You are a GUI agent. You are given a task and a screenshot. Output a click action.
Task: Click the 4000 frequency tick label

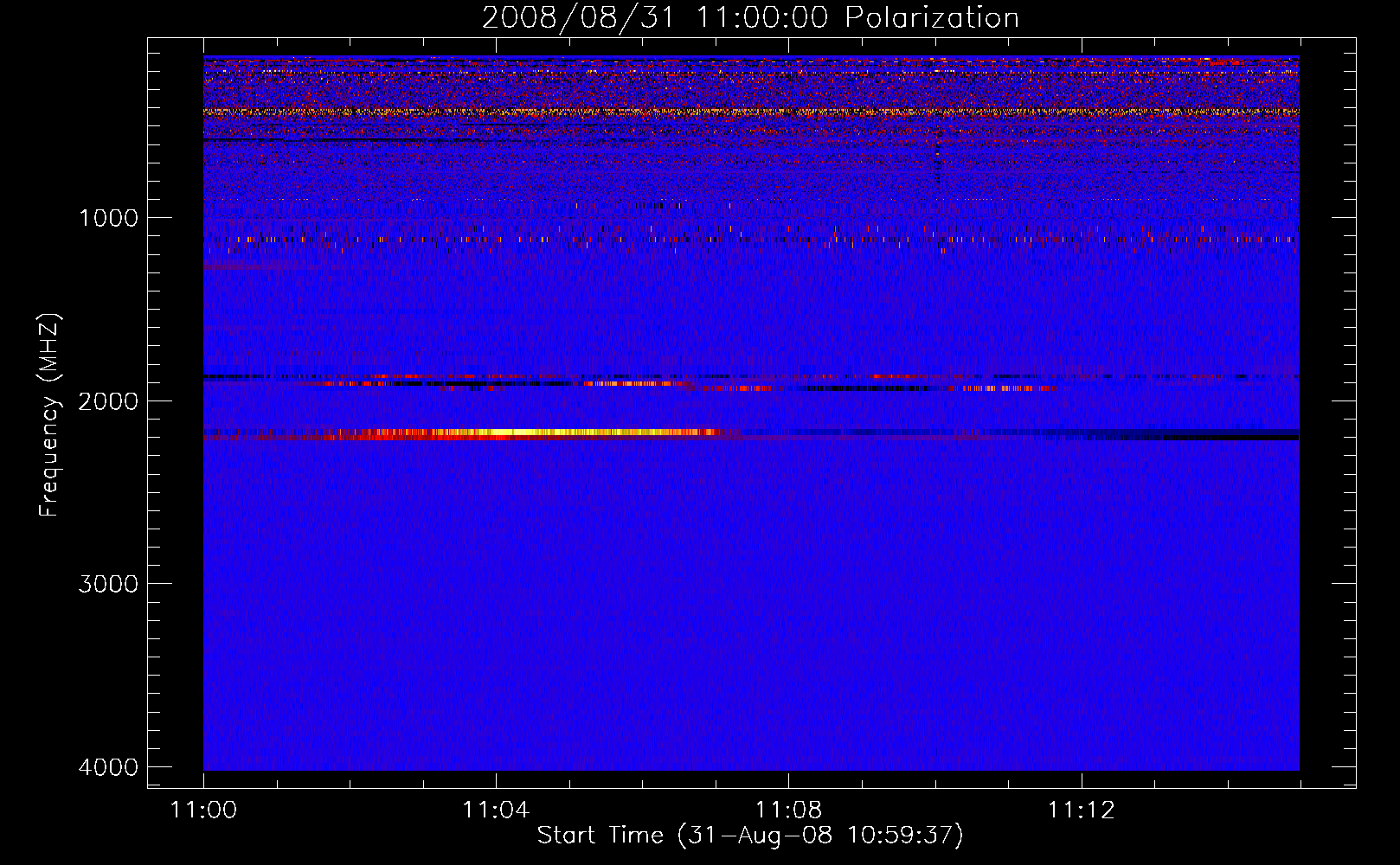coord(108,767)
